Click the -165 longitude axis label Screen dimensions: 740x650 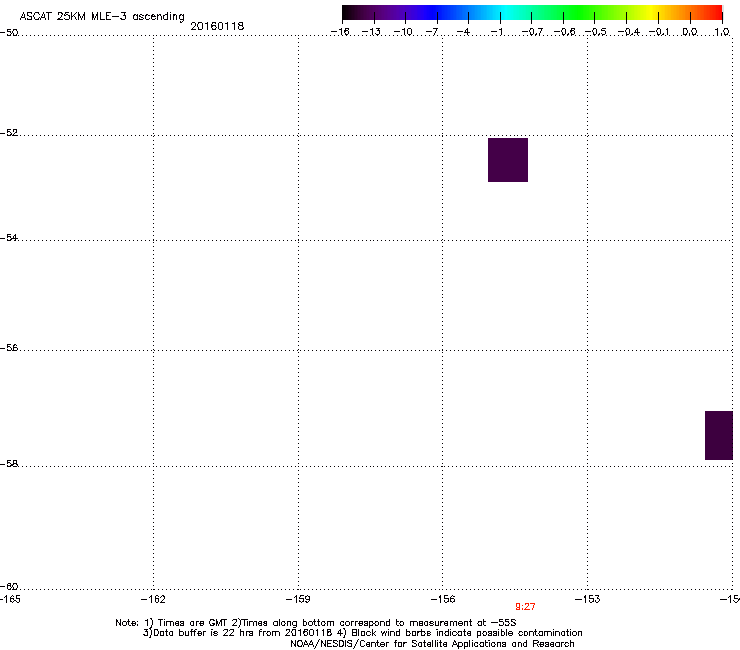click(x=10, y=599)
